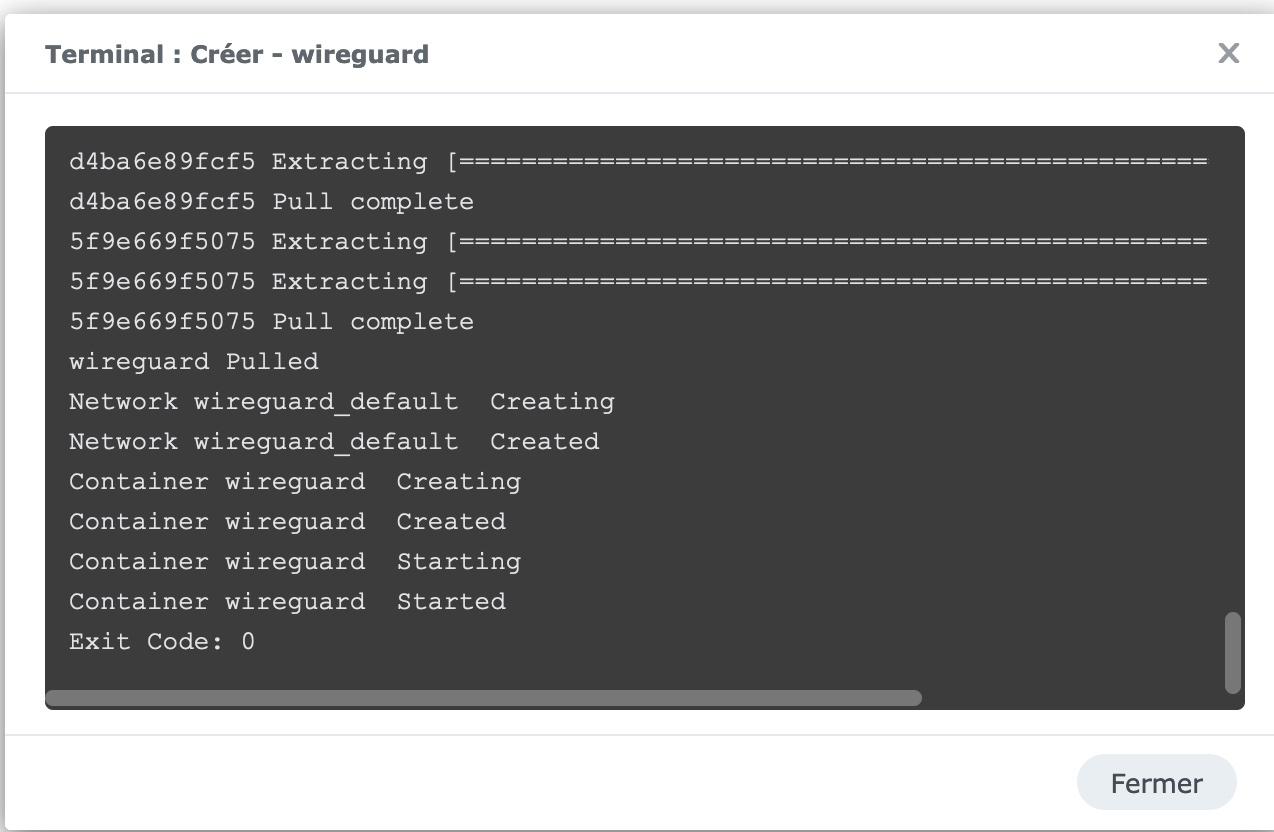Click the 'Container wireguard Starting' line
The image size is (1274, 832).
295,562
